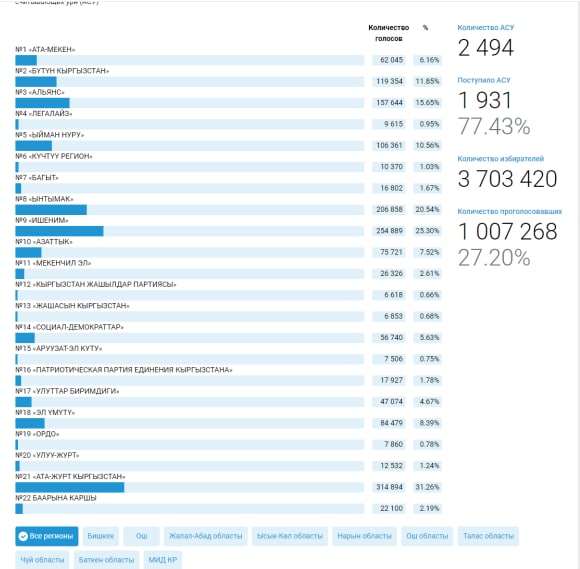Show Талас области results

[x=488, y=536]
